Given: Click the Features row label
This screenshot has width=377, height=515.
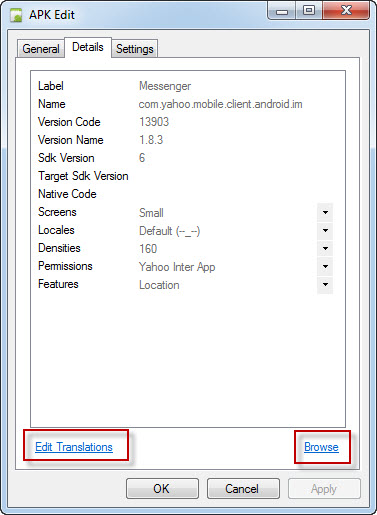Looking at the screenshot, I should click(58, 284).
